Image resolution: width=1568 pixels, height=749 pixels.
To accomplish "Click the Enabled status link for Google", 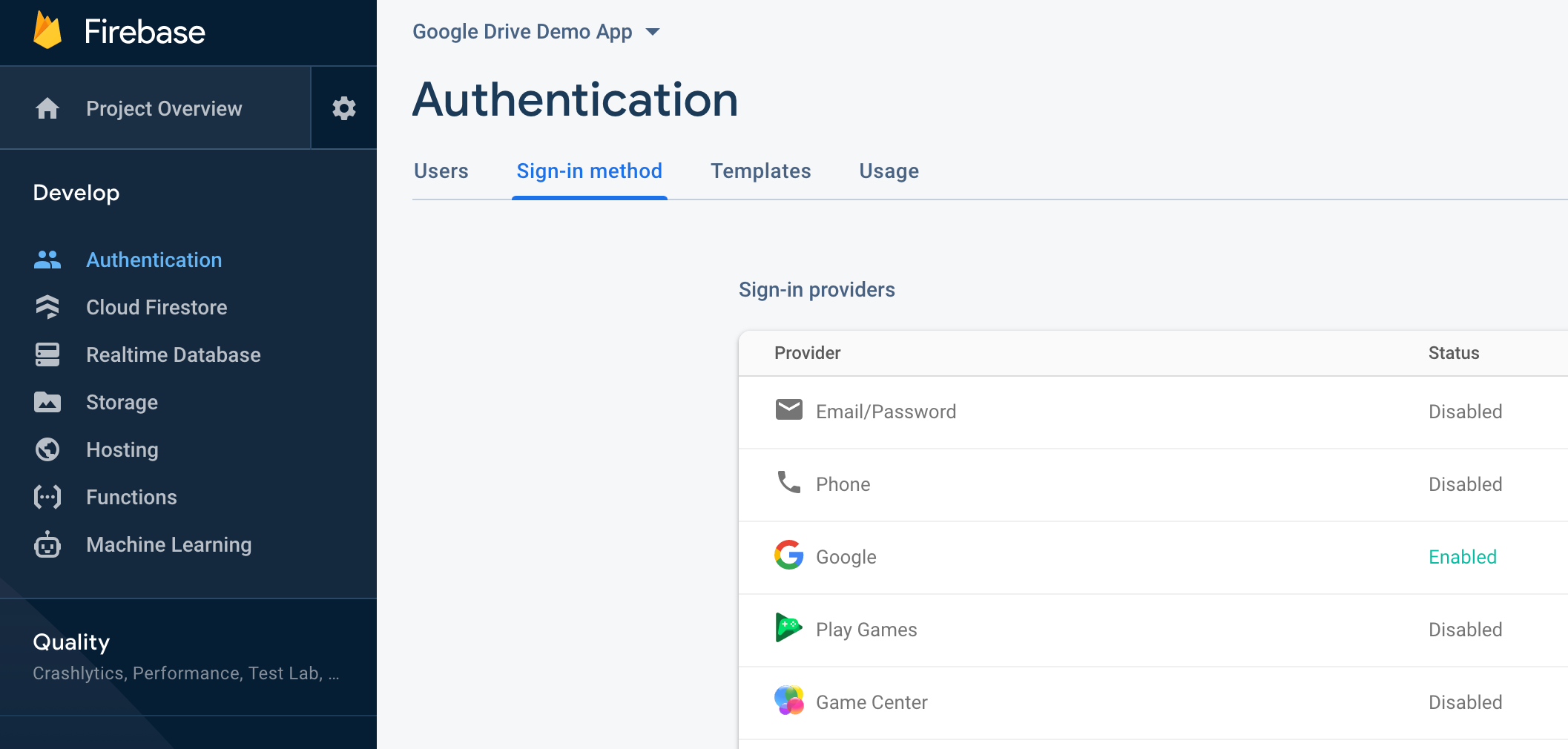I will pos(1462,557).
